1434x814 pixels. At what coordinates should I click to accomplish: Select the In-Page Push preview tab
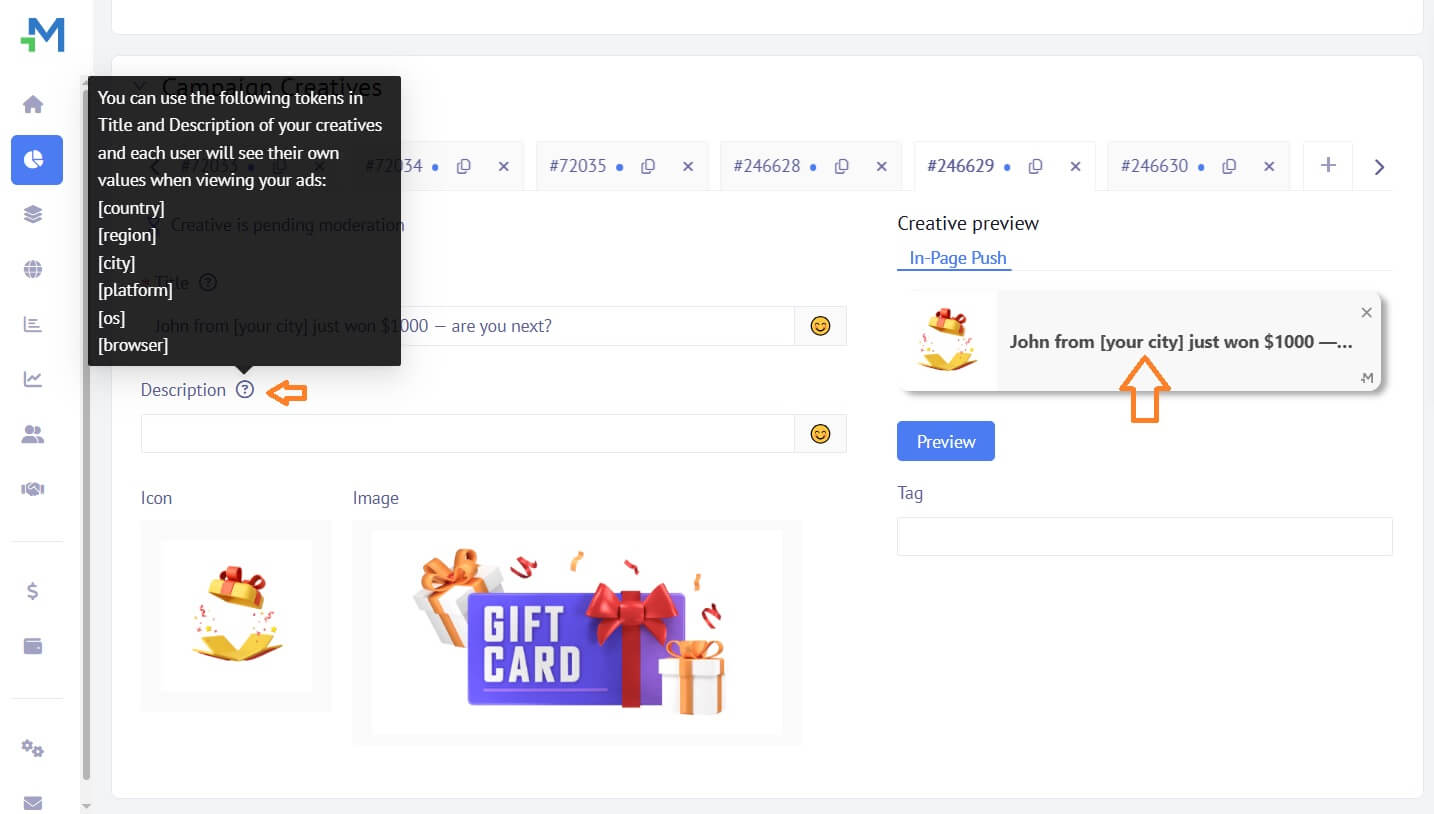958,258
